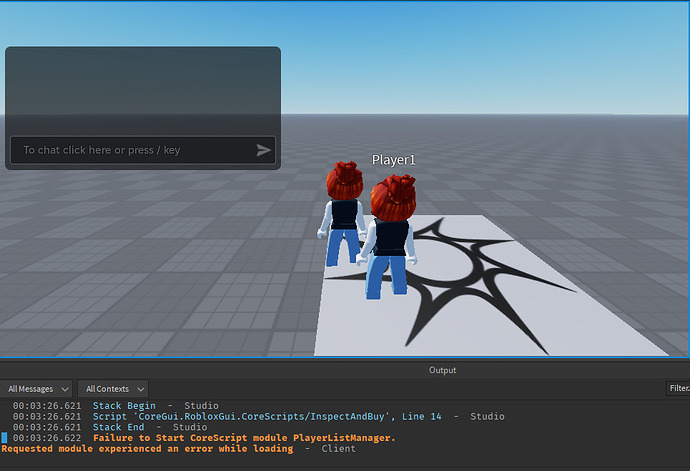The width and height of the screenshot is (690, 471).
Task: Click the blue marker beside the error line
Action: pos(4,438)
